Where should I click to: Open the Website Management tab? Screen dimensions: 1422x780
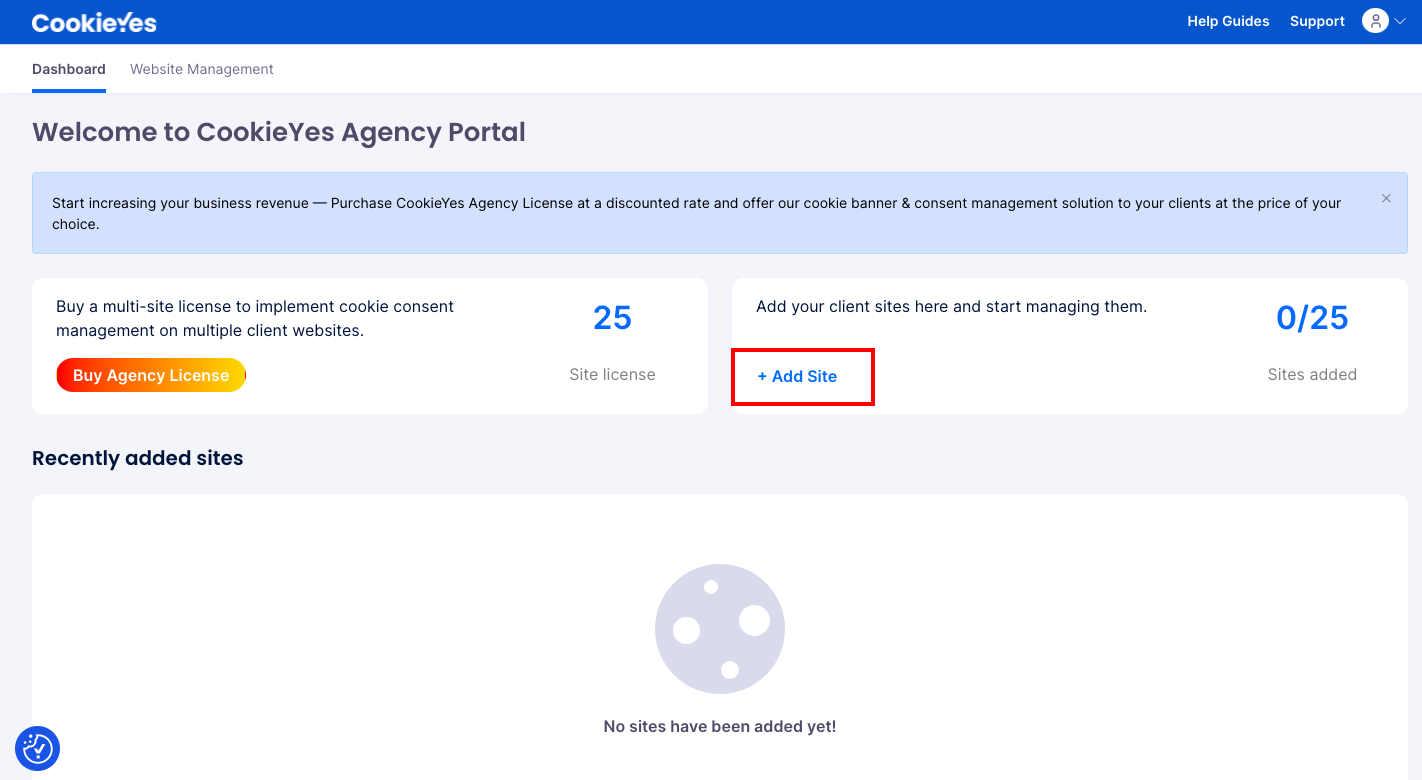click(202, 69)
